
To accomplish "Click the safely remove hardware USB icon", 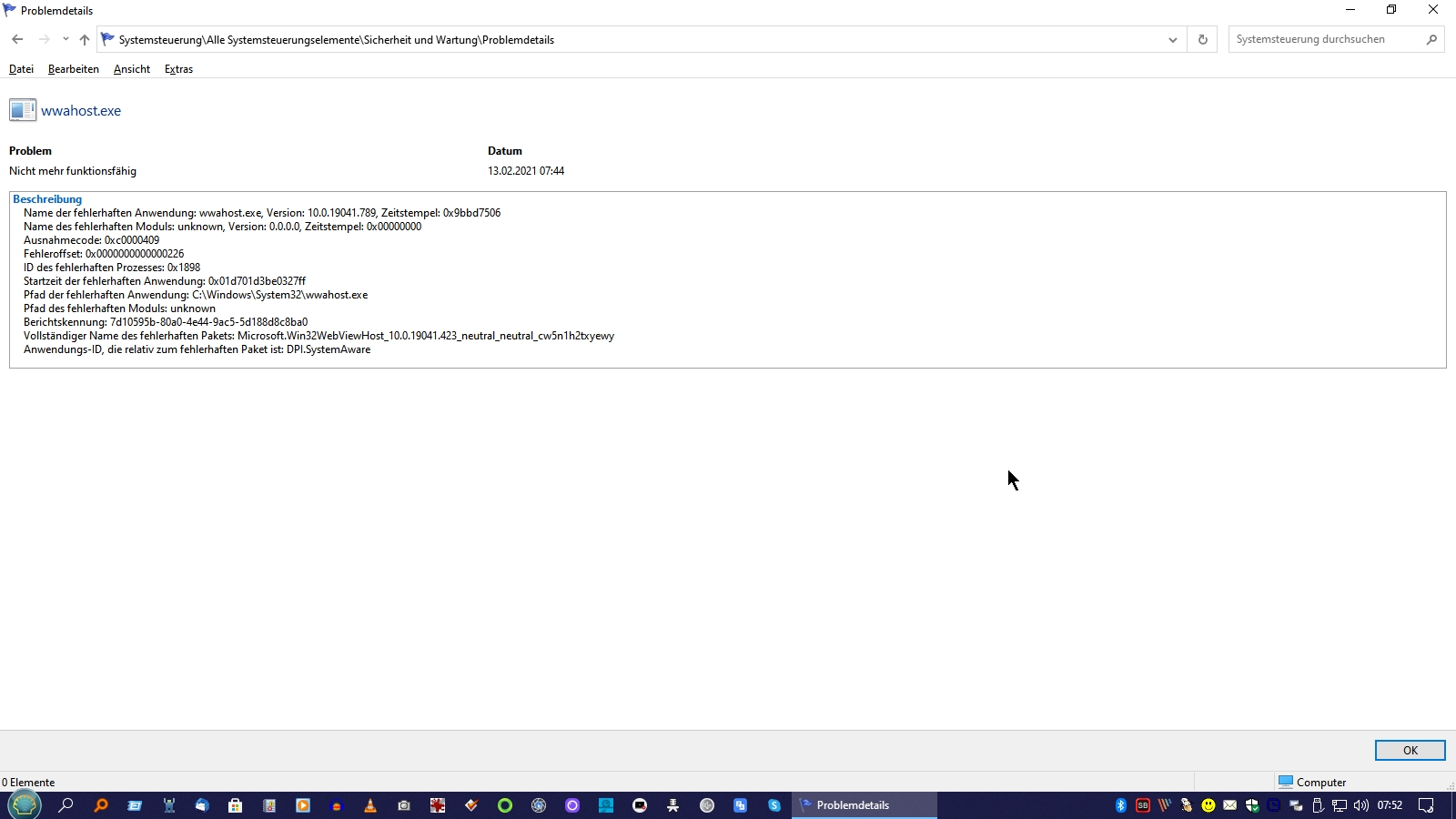I will click(x=1318, y=805).
